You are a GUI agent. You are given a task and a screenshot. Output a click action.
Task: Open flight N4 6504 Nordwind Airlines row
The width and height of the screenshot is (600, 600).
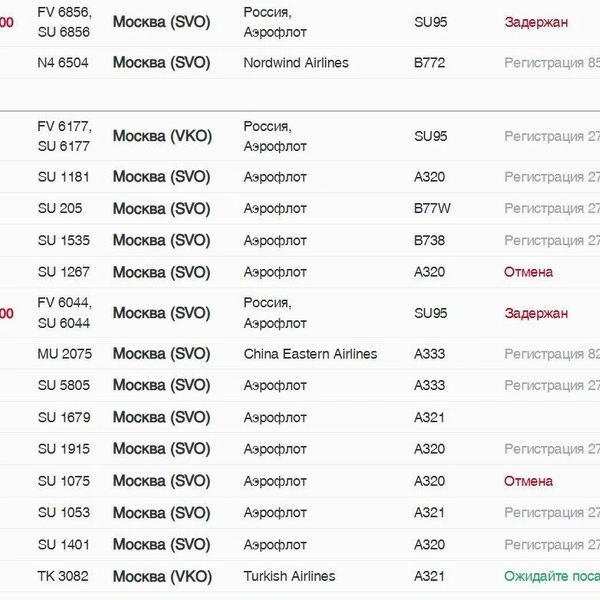[x=300, y=63]
